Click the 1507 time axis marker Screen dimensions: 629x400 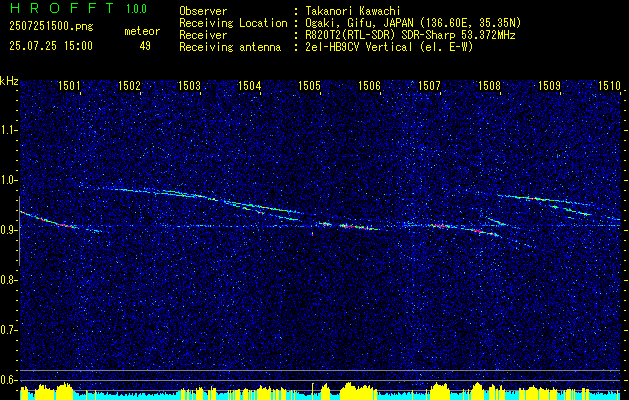click(429, 85)
